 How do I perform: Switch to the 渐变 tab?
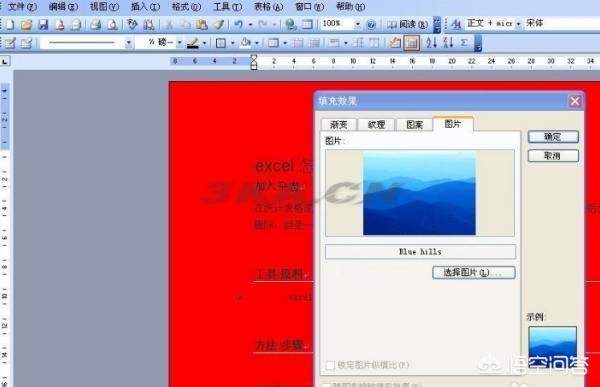coord(339,125)
